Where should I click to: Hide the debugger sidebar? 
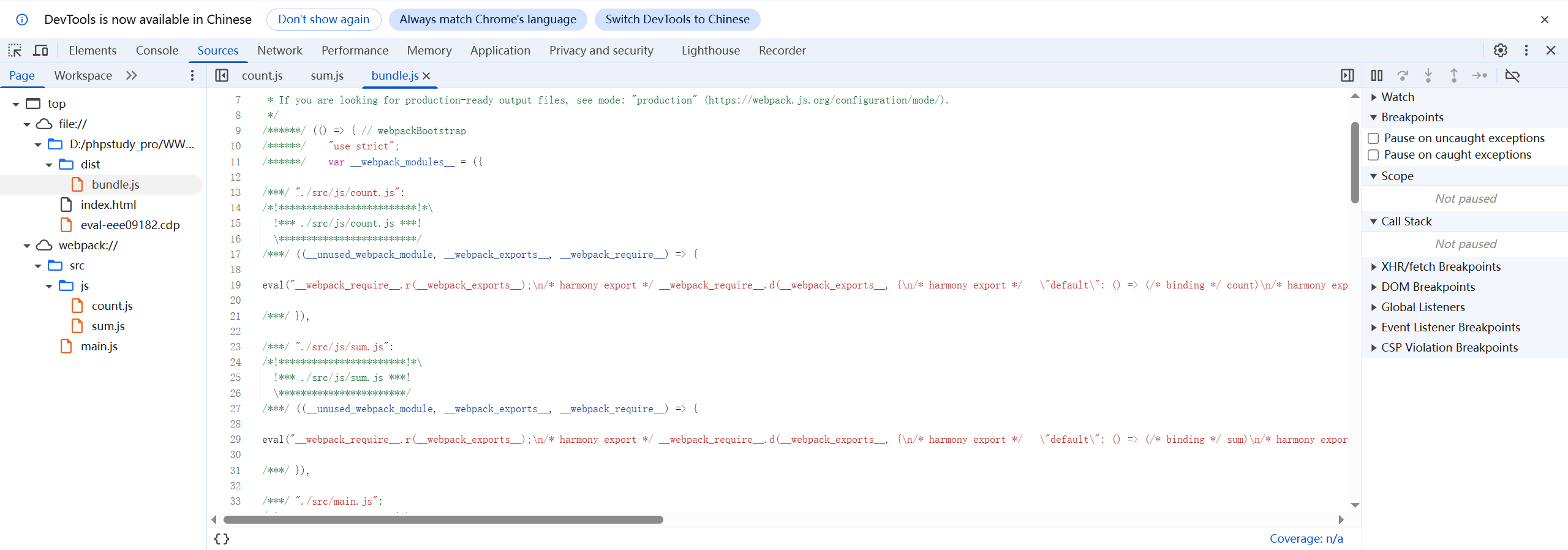(x=1347, y=75)
